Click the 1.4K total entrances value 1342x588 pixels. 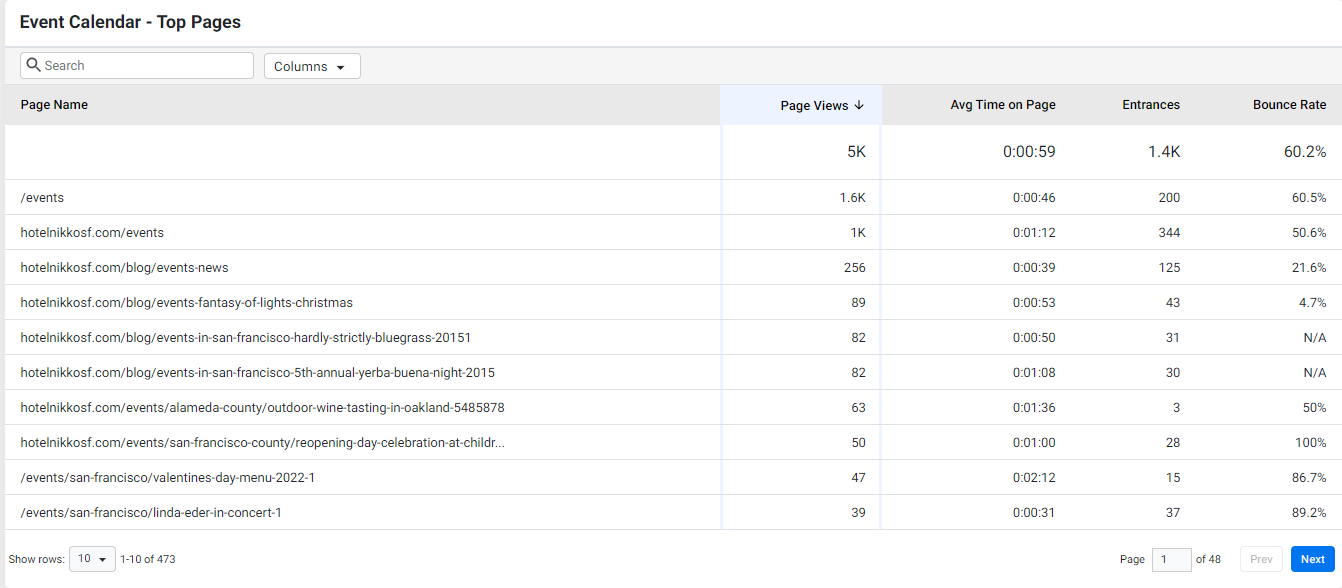1163,152
